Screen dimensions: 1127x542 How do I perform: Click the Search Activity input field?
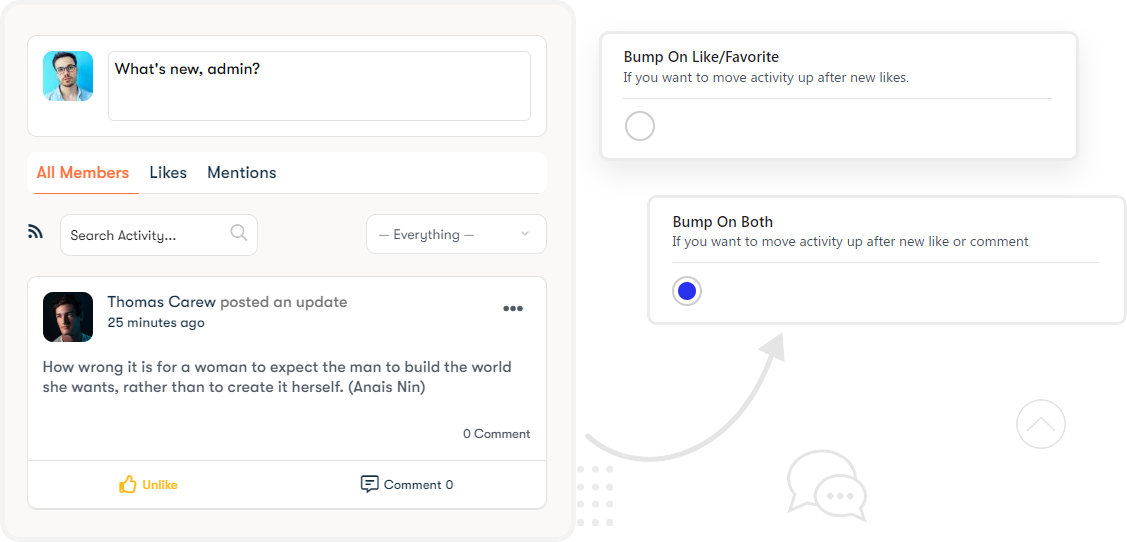(x=159, y=235)
